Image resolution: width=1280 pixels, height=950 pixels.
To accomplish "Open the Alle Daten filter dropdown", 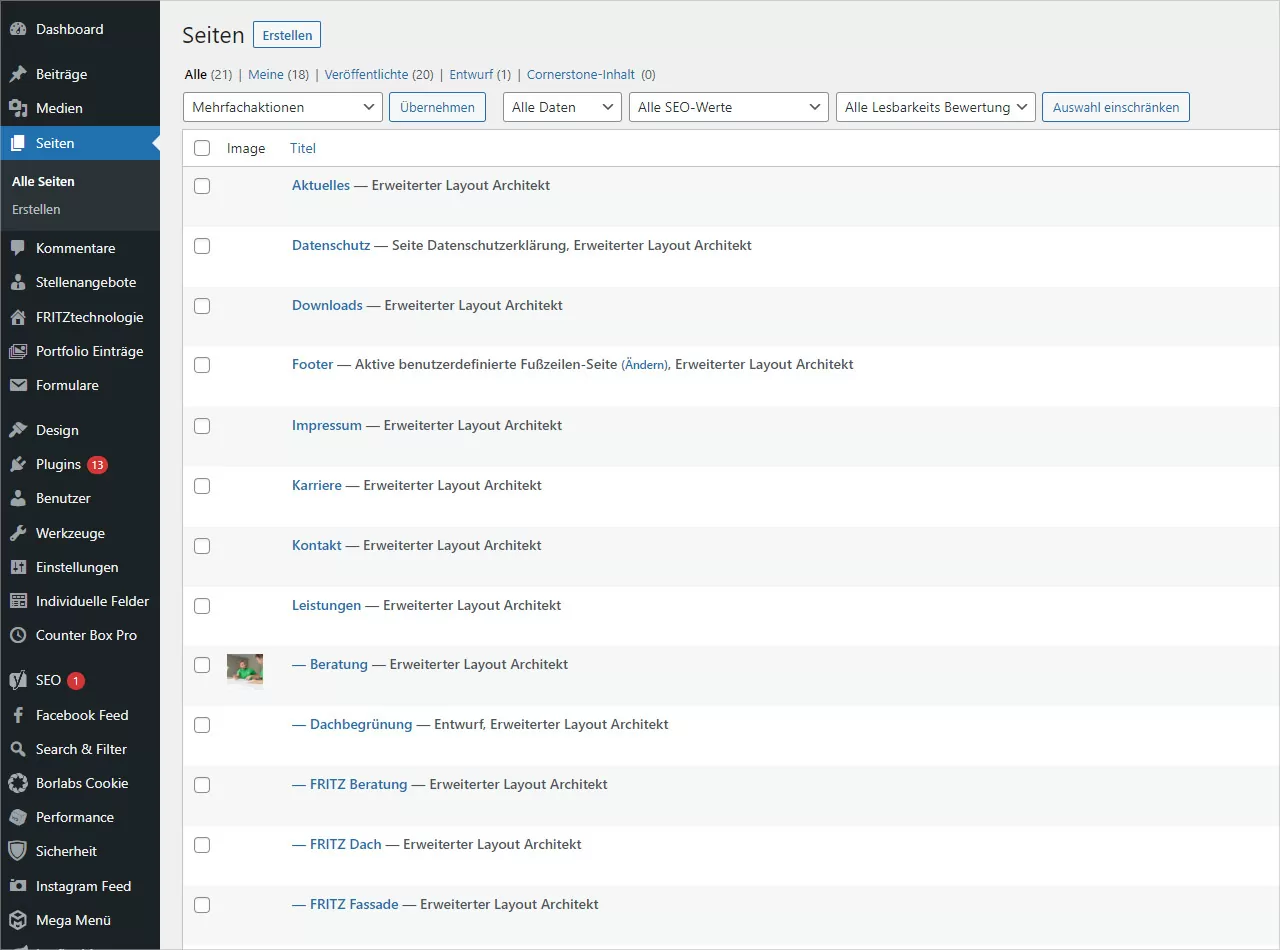I will click(x=561, y=106).
